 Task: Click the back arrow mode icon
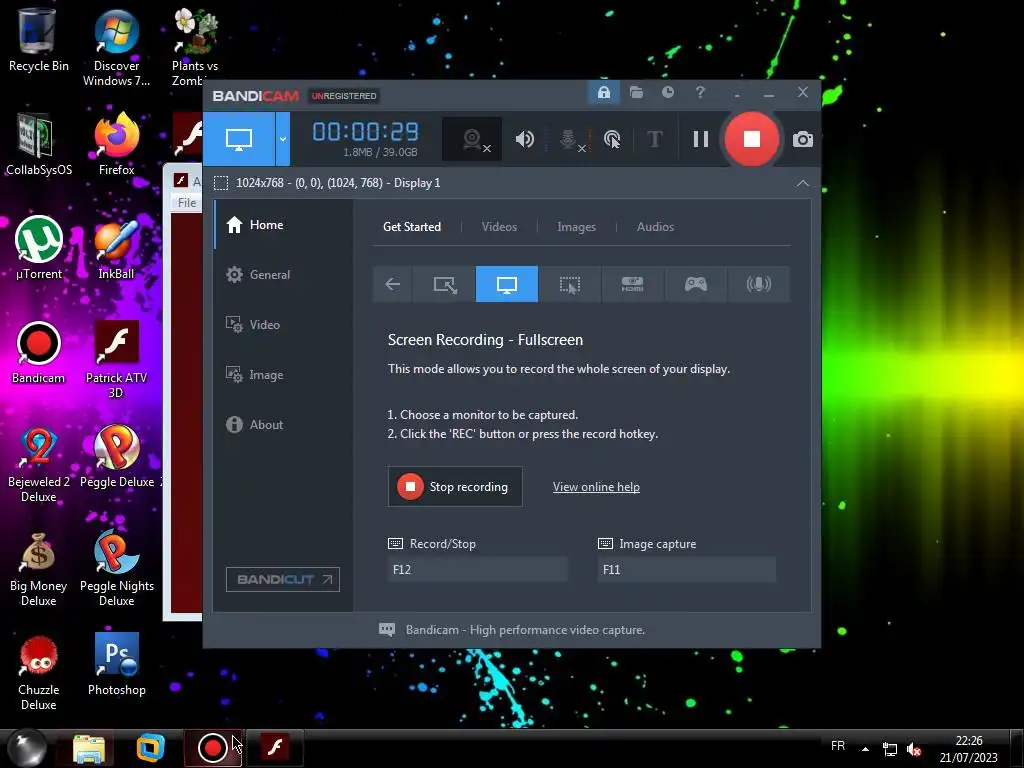pos(392,284)
